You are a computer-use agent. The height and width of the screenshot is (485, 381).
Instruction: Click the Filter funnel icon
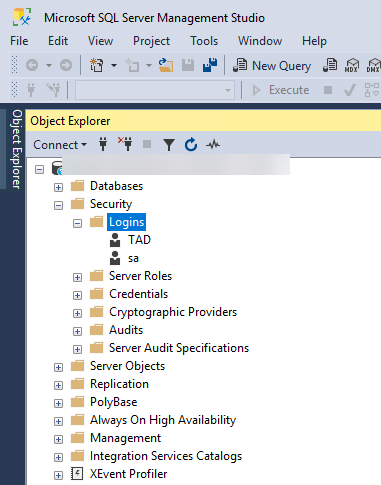pos(169,145)
